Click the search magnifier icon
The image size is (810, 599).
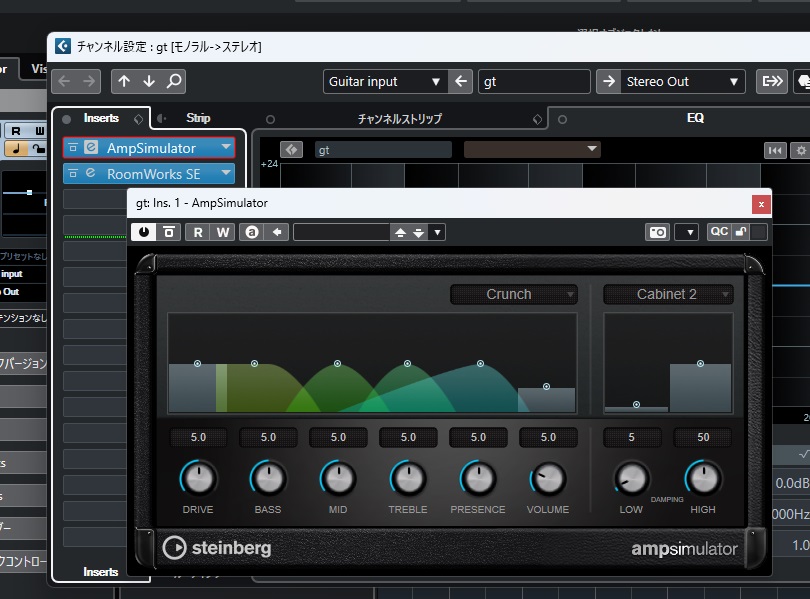tap(174, 82)
